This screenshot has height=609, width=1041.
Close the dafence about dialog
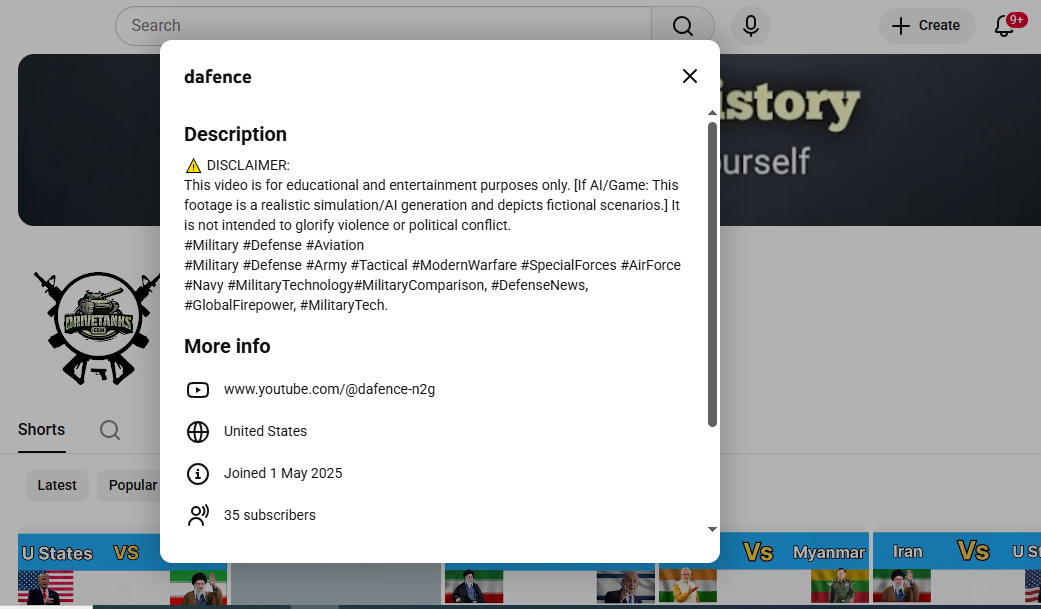(690, 76)
